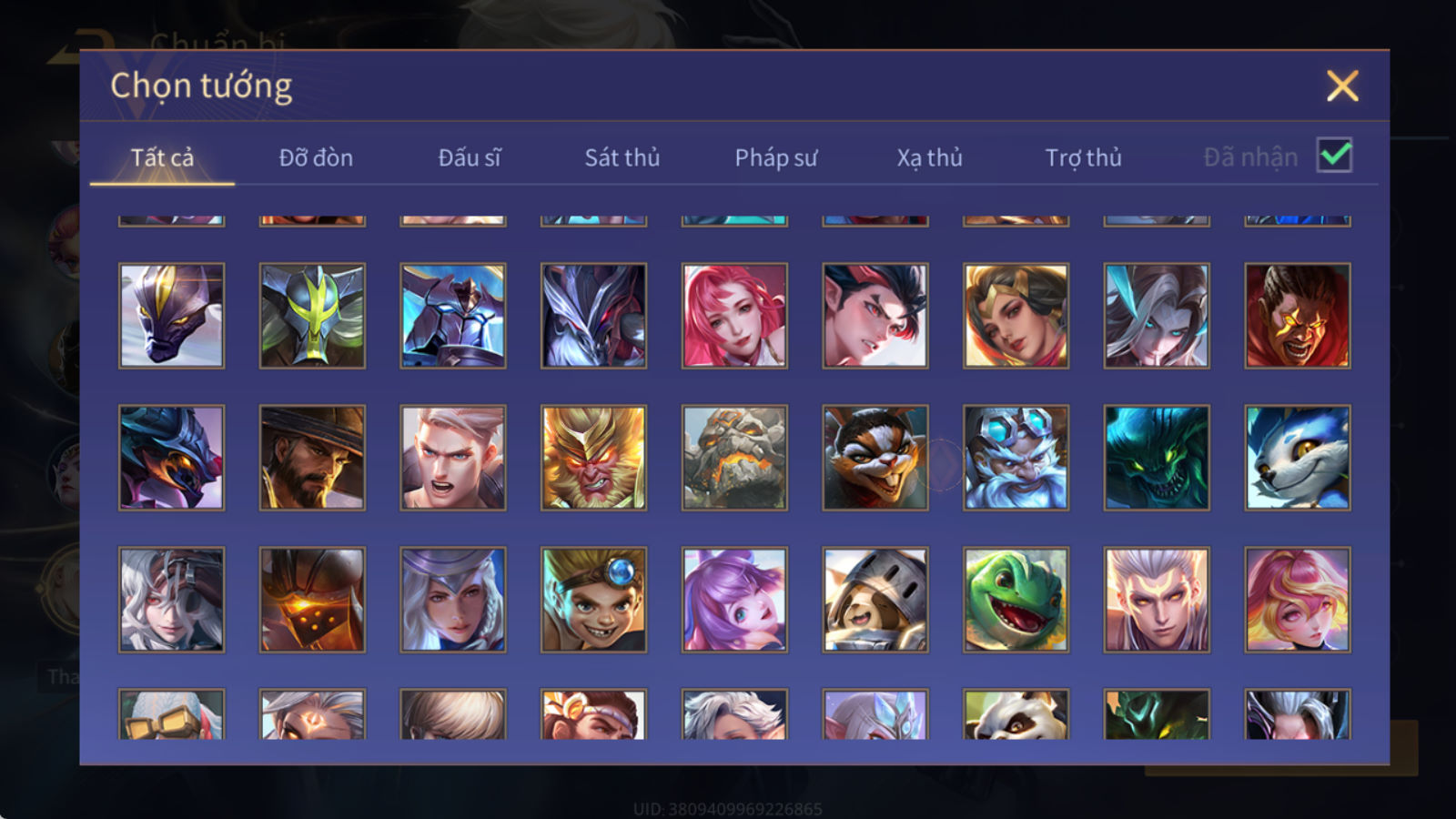Select the purple-haired girl hero portrait
Viewport: 1456px width, 819px height.
pyautogui.click(x=734, y=600)
